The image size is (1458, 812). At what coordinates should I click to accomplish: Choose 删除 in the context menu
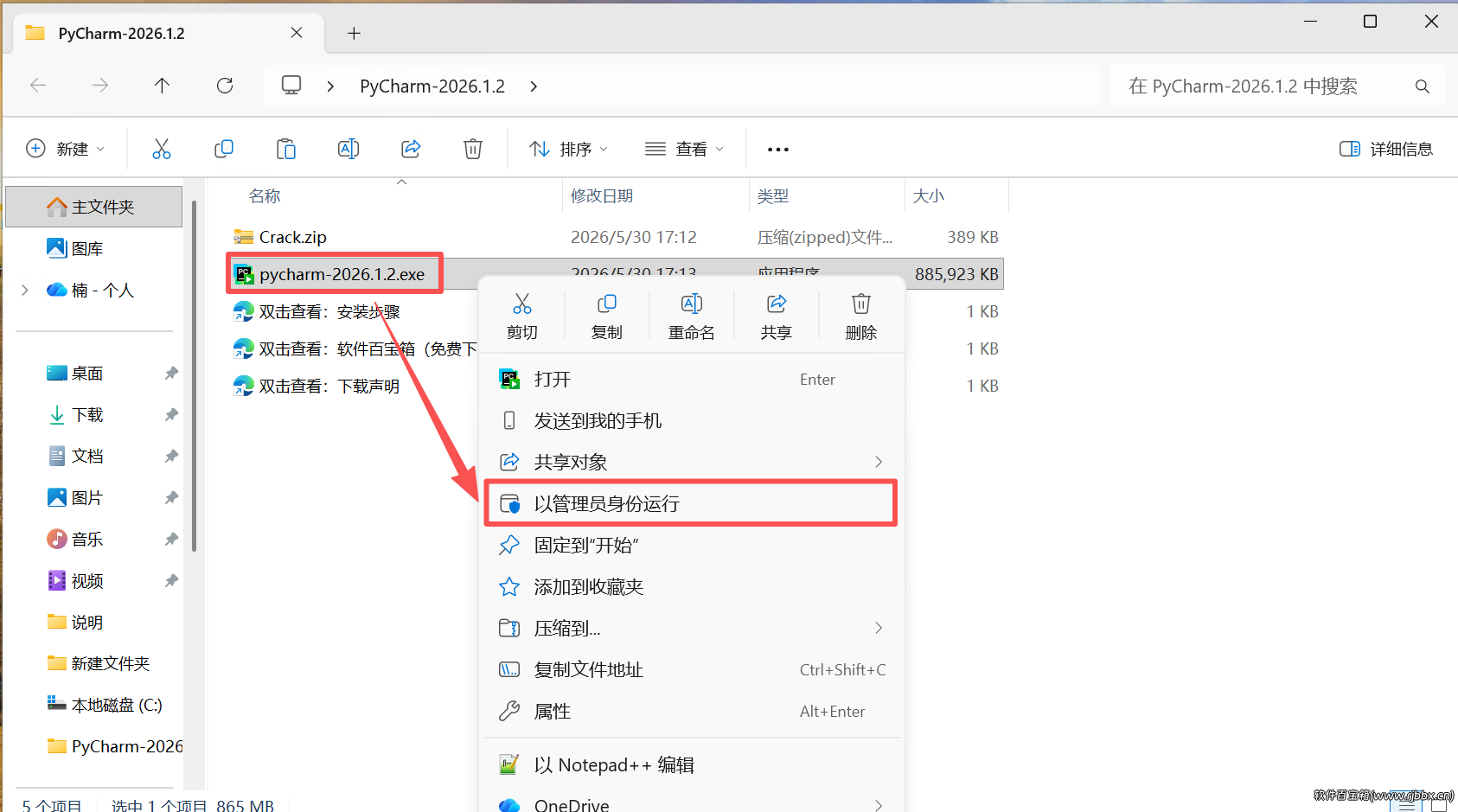861,316
